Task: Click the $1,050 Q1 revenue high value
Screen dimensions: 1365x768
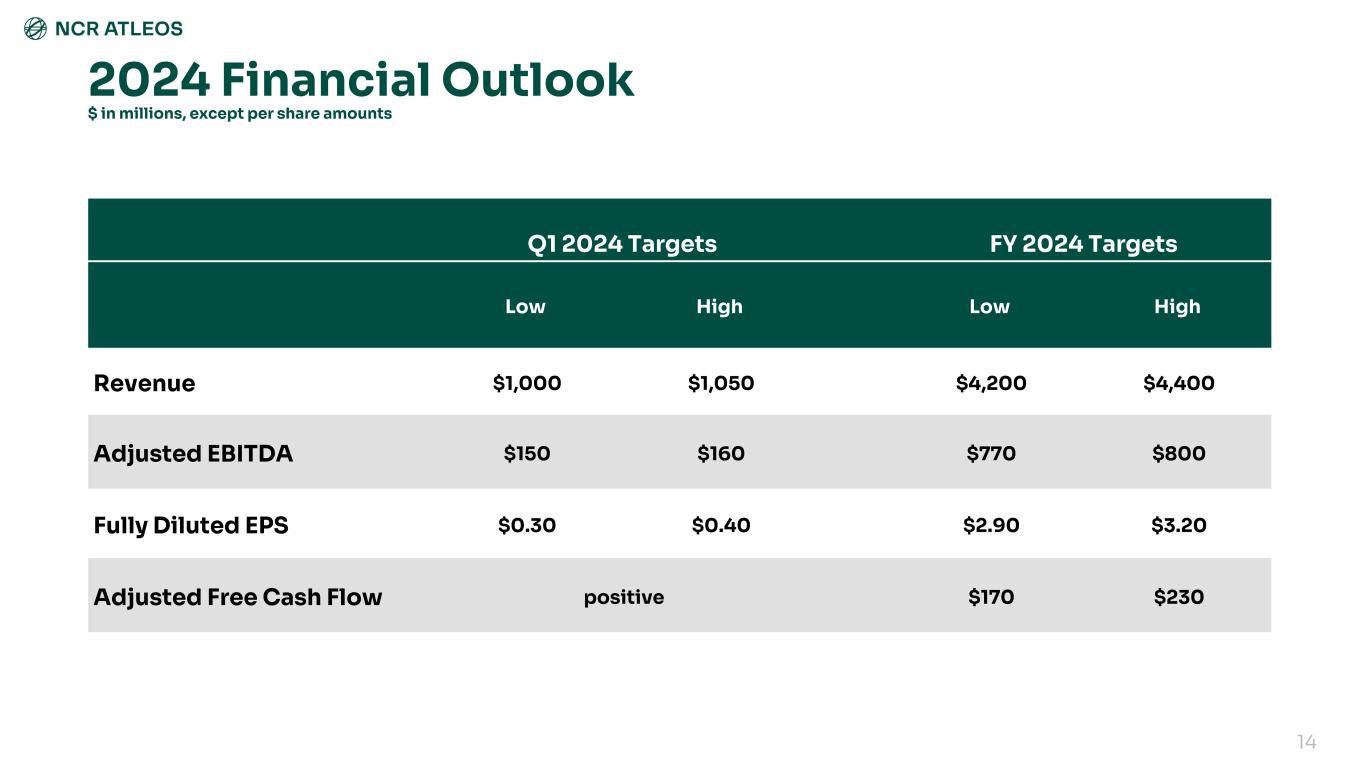Action: pos(721,383)
